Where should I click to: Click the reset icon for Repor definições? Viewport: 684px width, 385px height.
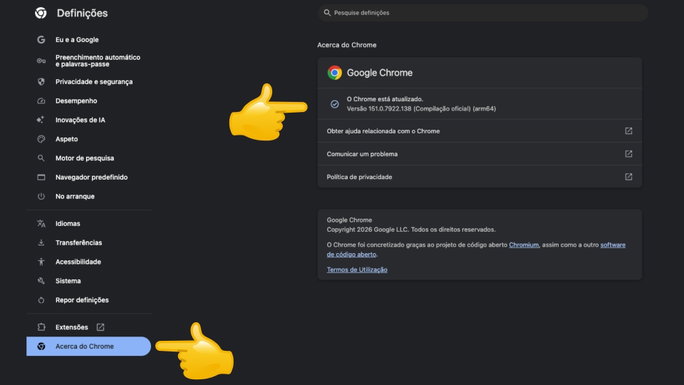(41, 300)
